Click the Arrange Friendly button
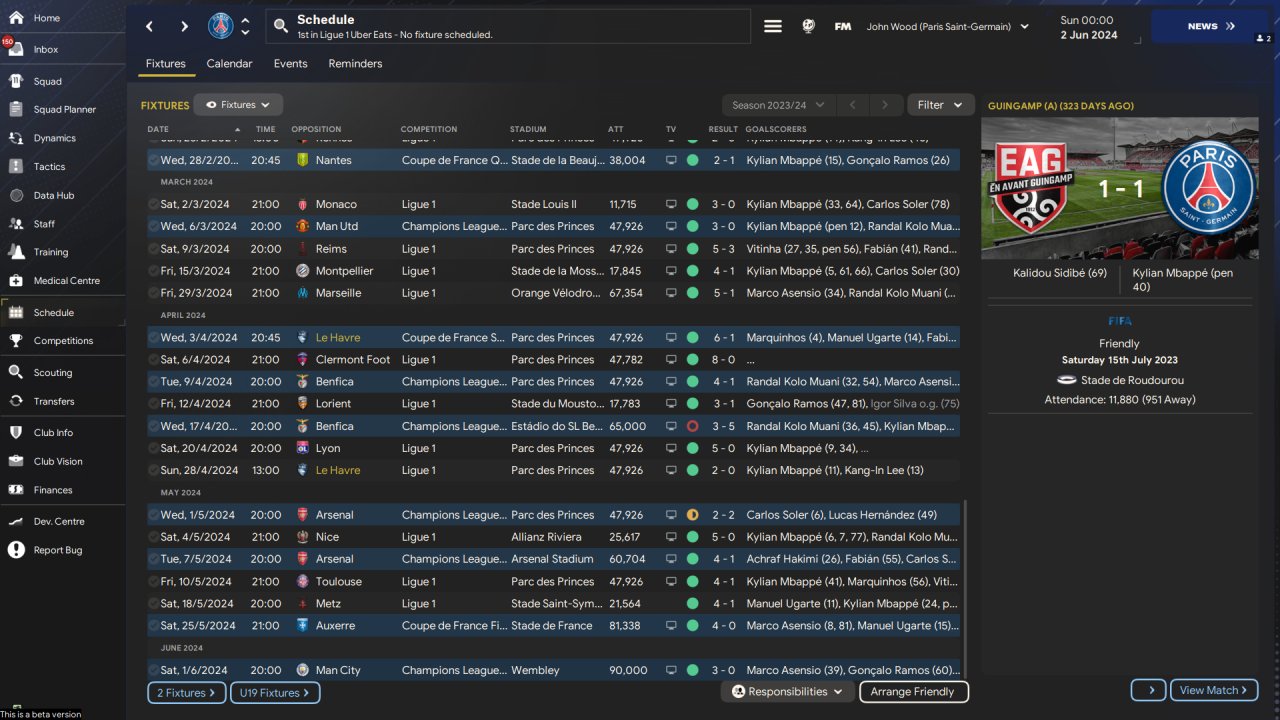 pos(913,692)
